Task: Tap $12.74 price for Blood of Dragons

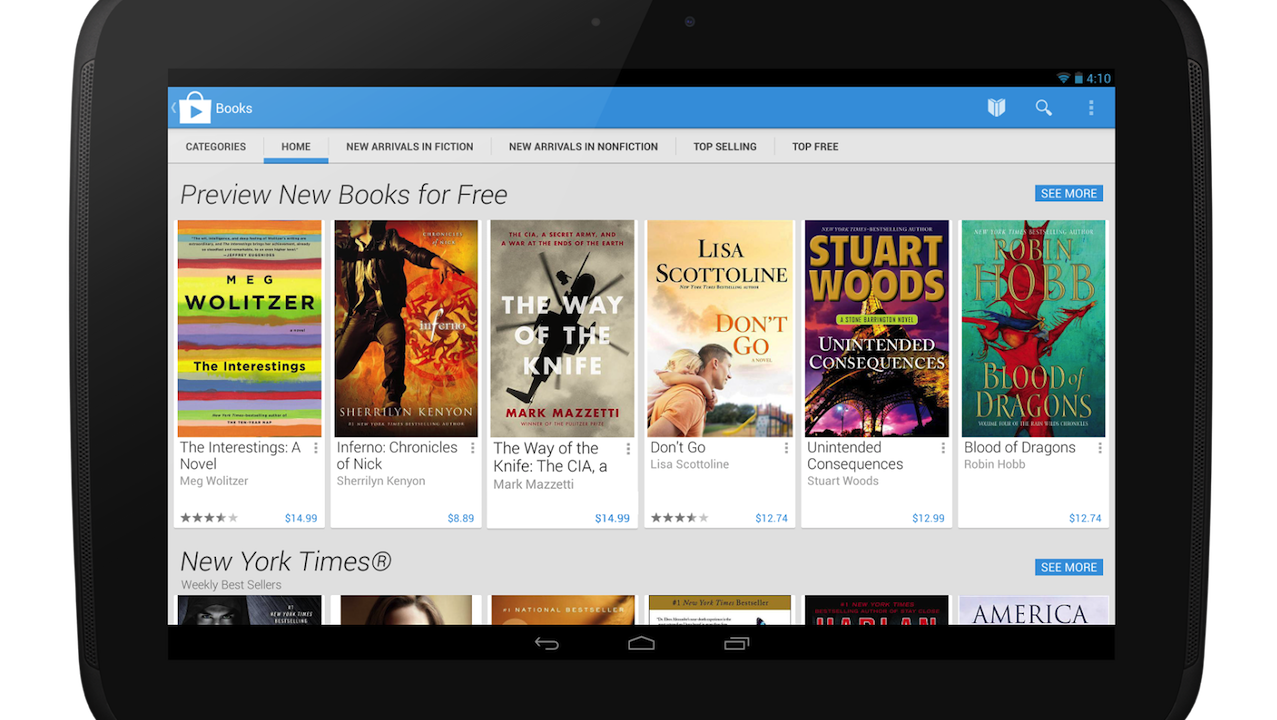Action: pos(1085,518)
